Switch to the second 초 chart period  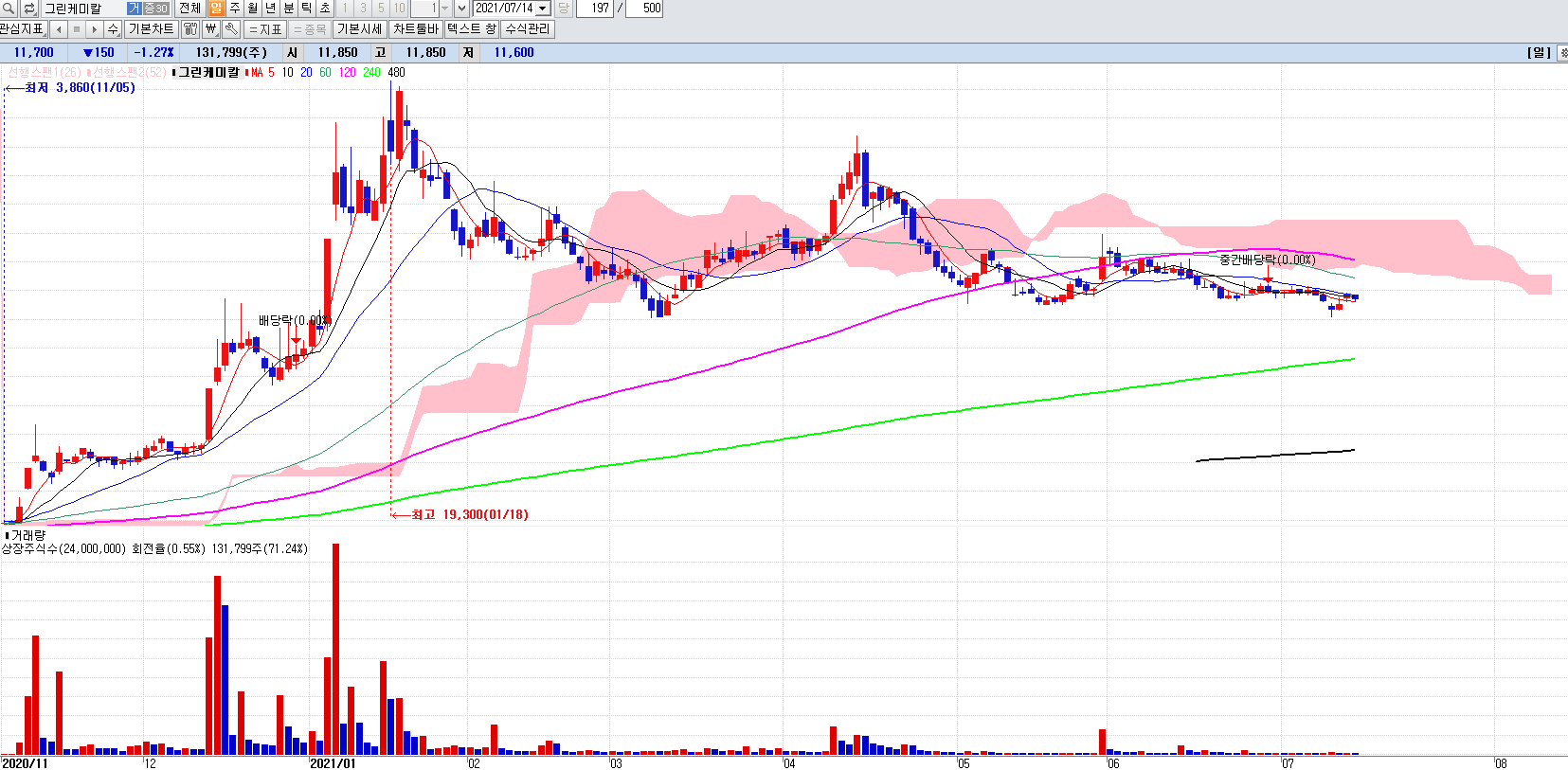coord(325,9)
